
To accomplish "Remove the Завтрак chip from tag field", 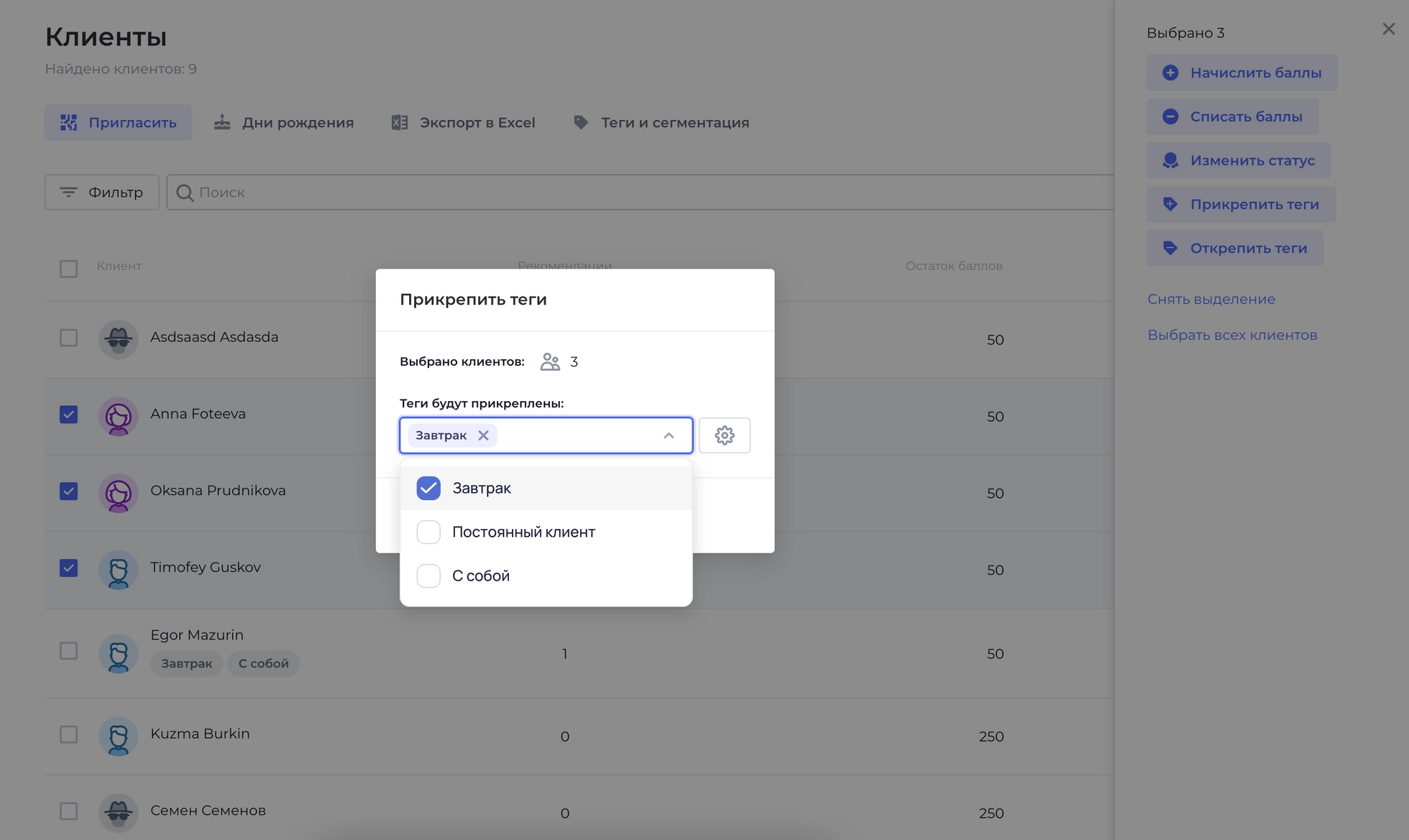I will [x=484, y=435].
